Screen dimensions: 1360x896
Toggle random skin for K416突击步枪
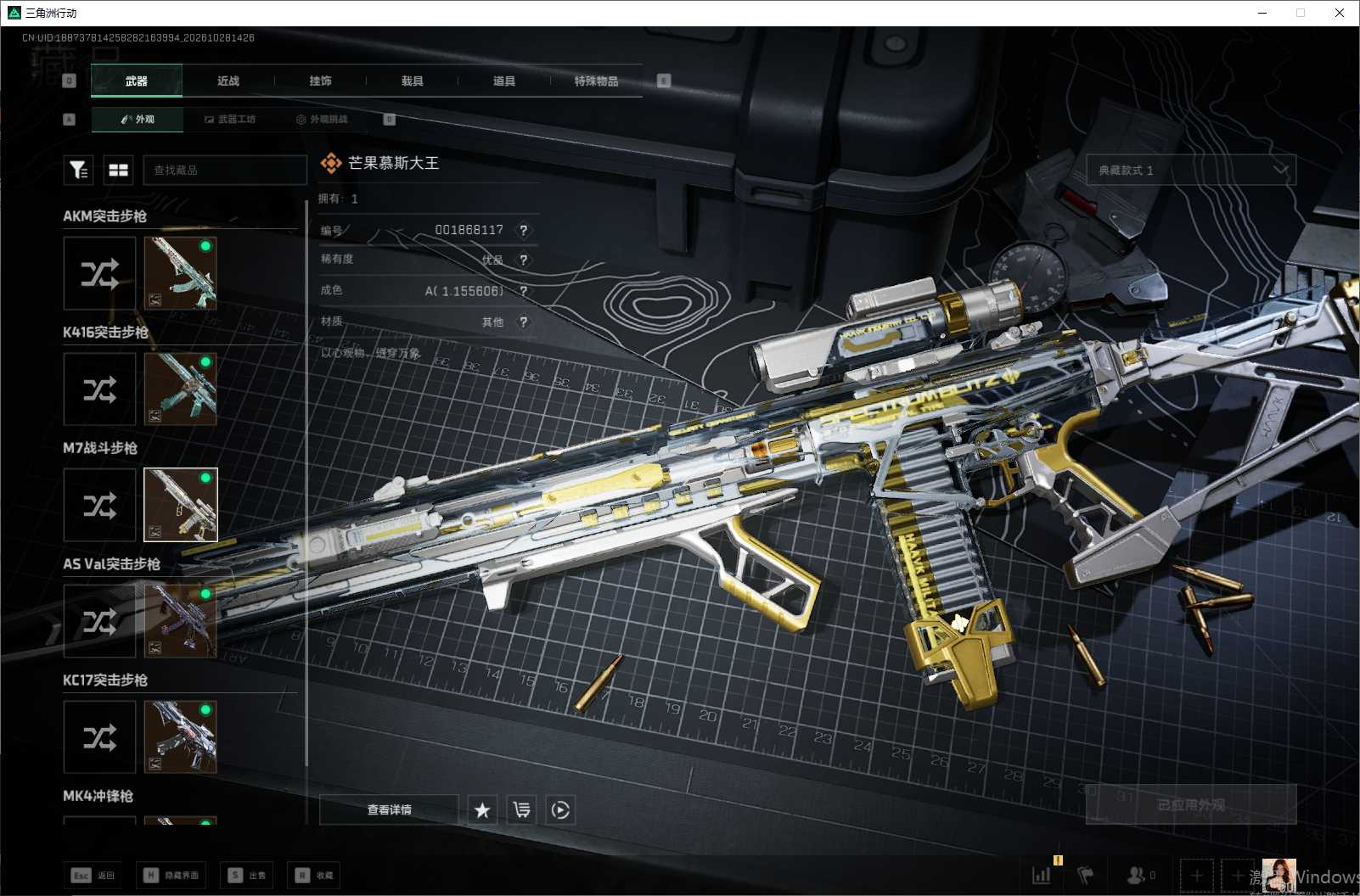point(99,389)
